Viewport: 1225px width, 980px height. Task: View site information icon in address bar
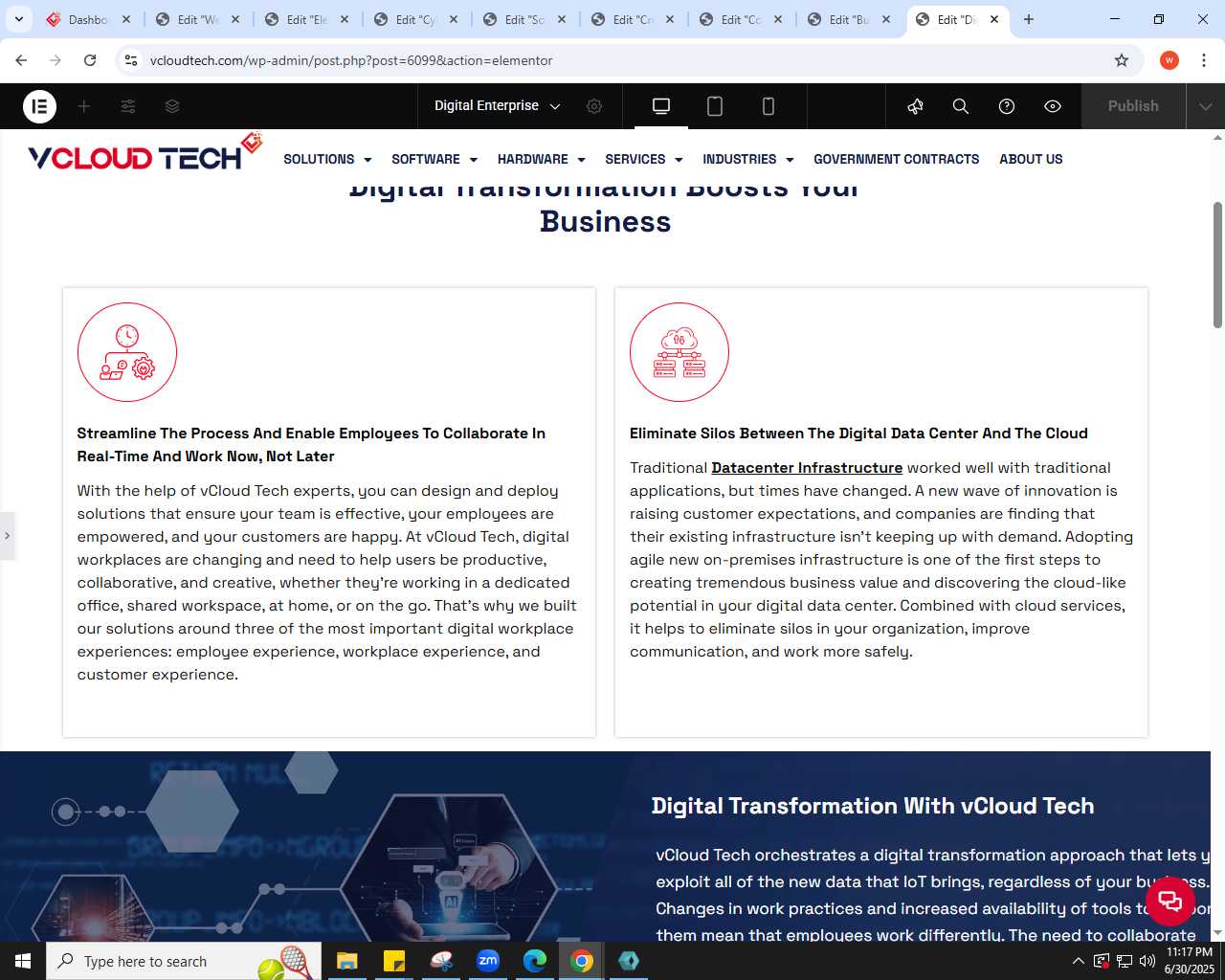coord(131,60)
